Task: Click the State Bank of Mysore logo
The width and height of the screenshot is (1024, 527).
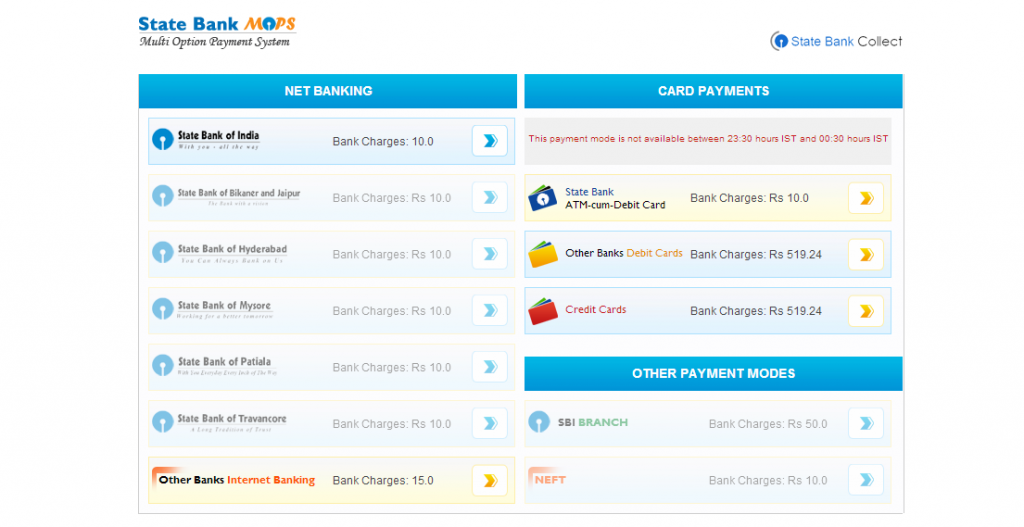Action: [212, 308]
